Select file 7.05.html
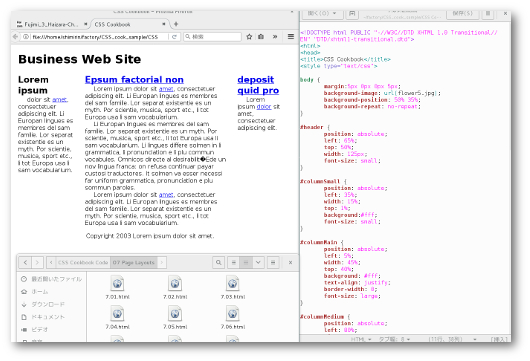Image resolution: width=530 pixels, height=361 pixels. [x=175, y=317]
